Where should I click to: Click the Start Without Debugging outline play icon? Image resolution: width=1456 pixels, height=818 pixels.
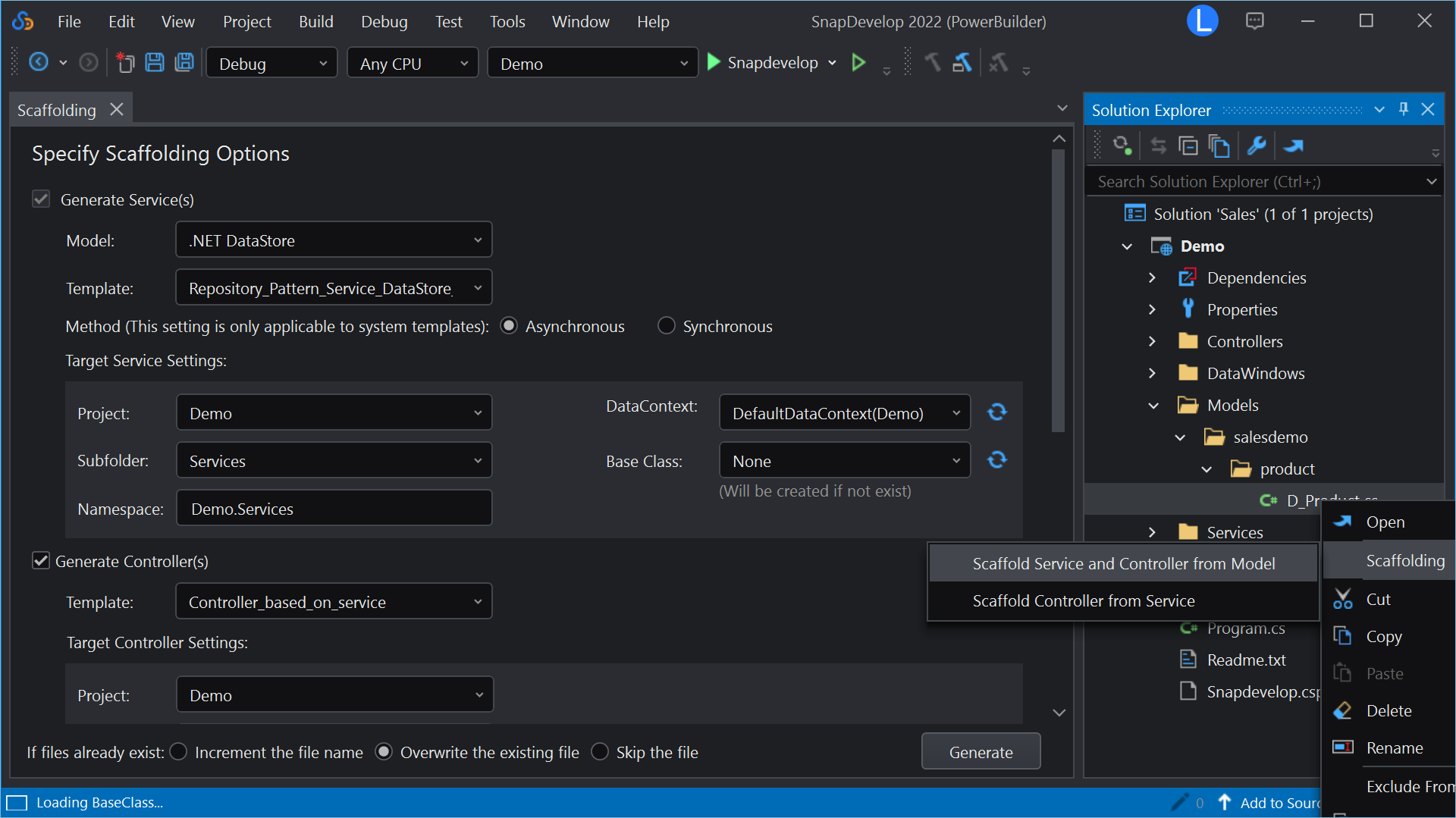tap(858, 62)
